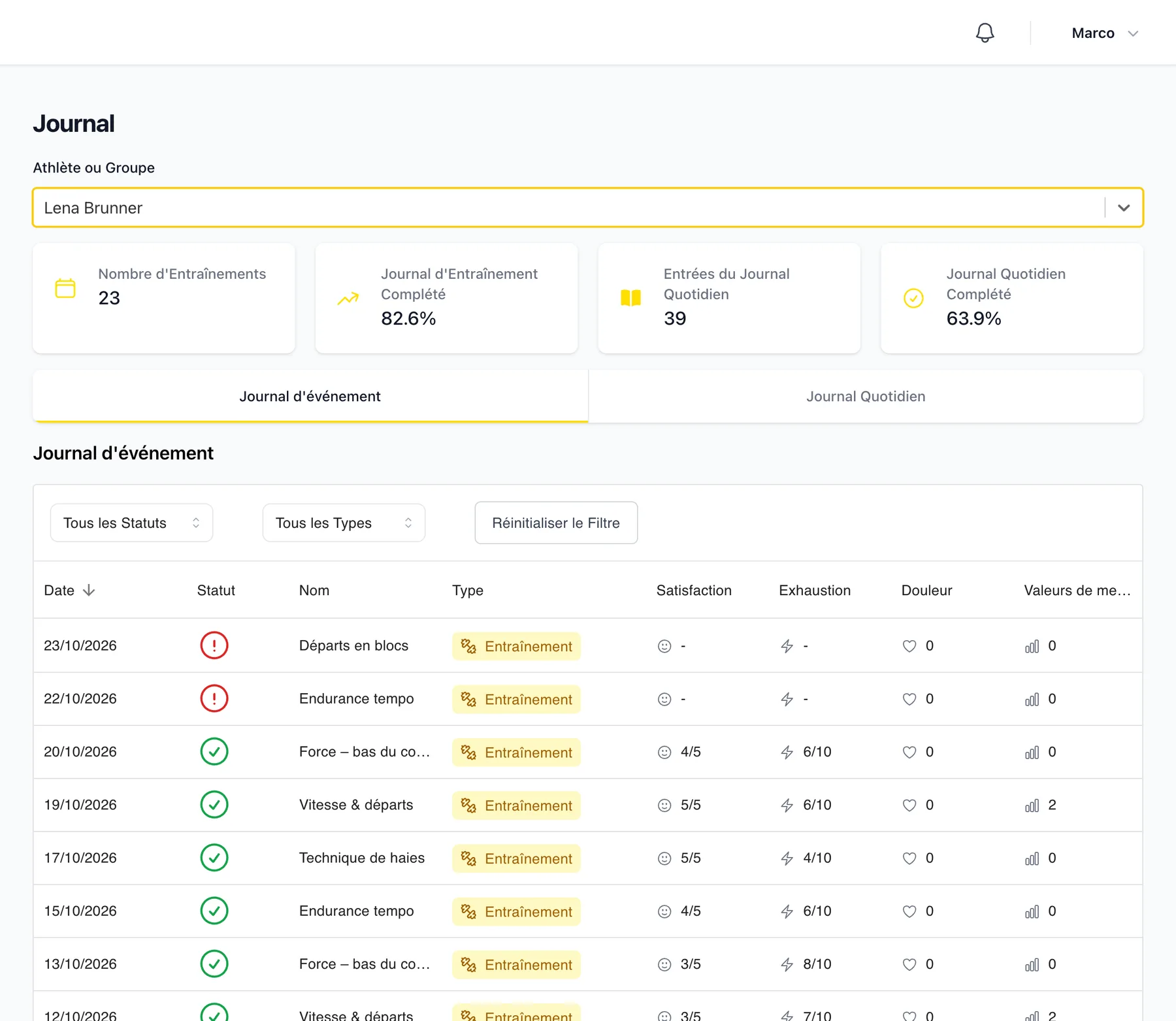Click the open book icon in Entrées du Journal card
Viewport: 1176px width, 1021px height.
pyautogui.click(x=630, y=298)
